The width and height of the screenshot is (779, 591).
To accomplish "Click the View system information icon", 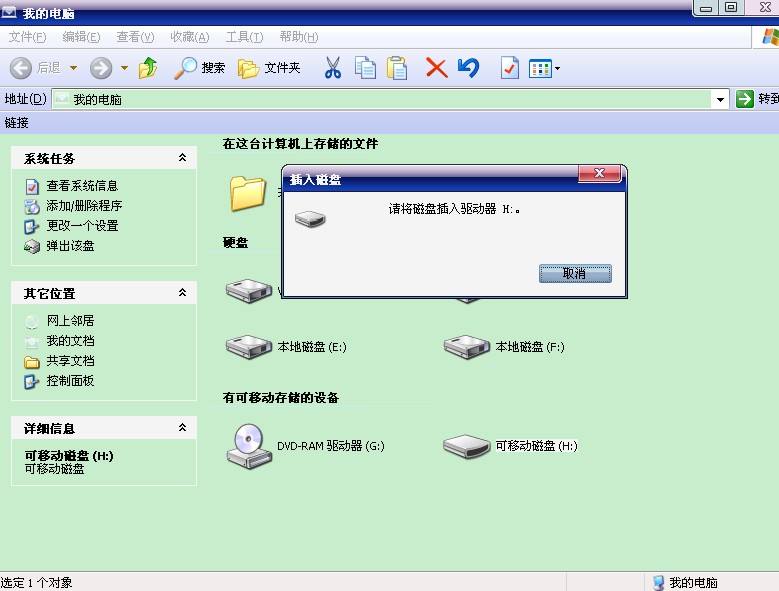I will tap(32, 187).
